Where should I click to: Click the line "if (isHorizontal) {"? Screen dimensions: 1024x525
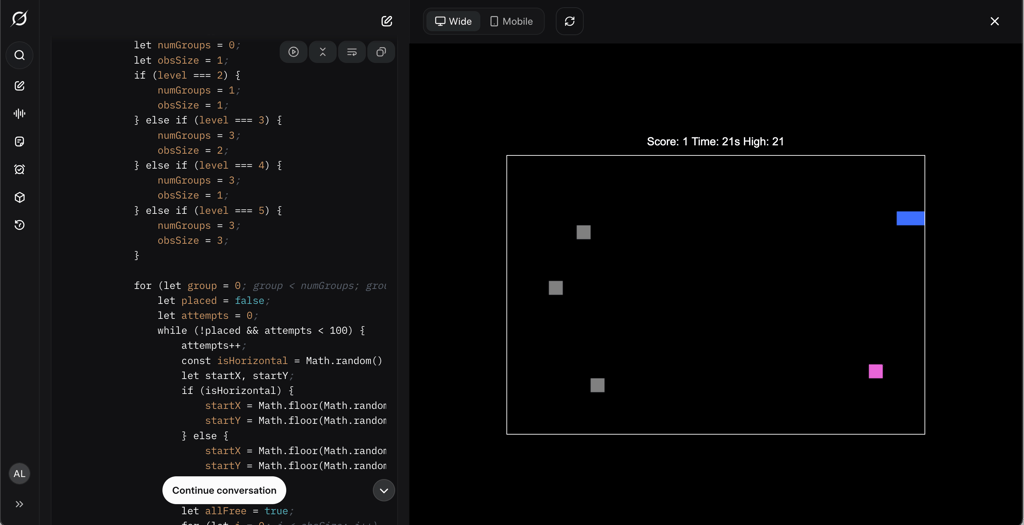(x=238, y=390)
